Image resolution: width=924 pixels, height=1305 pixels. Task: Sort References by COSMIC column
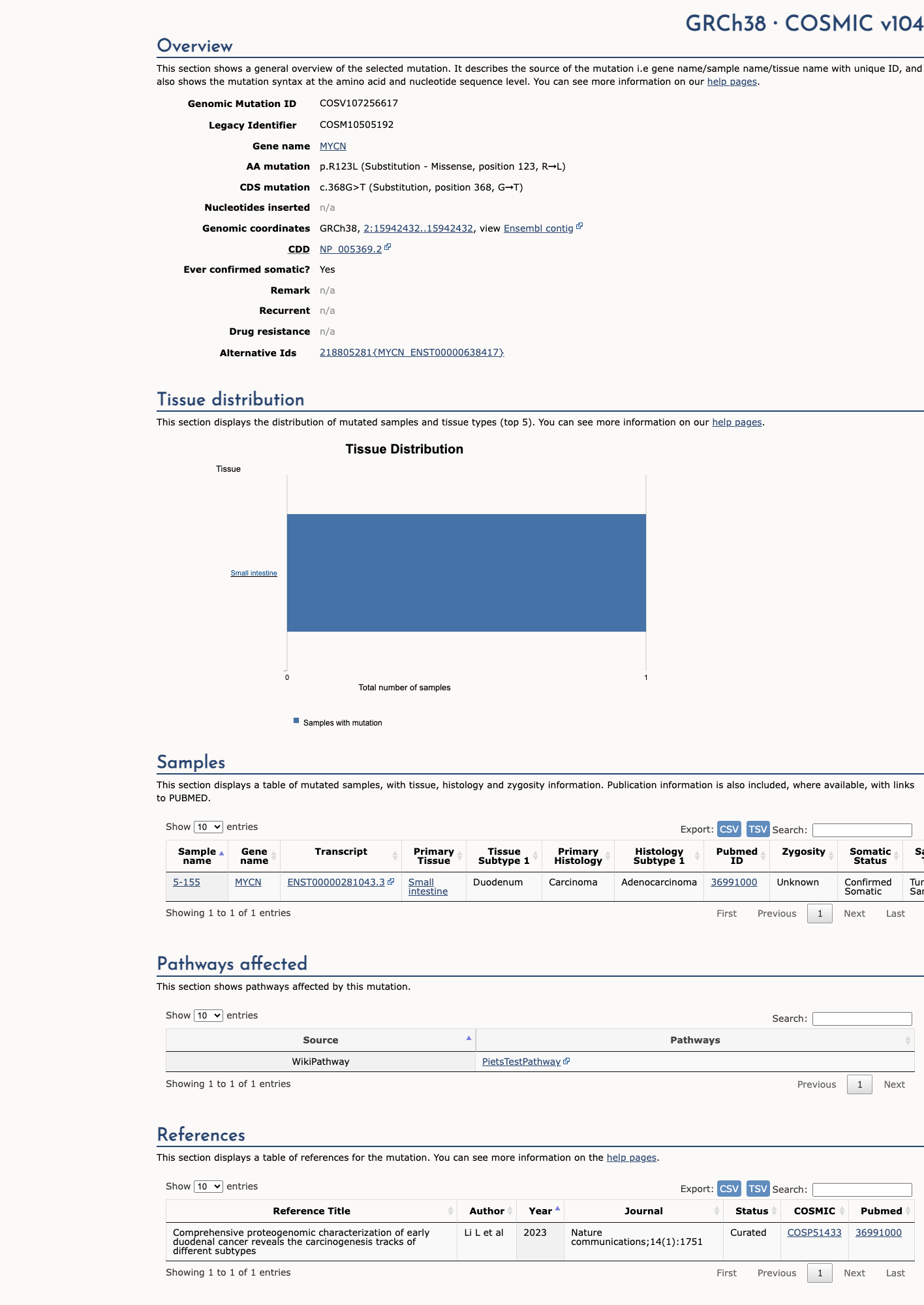tap(814, 1211)
